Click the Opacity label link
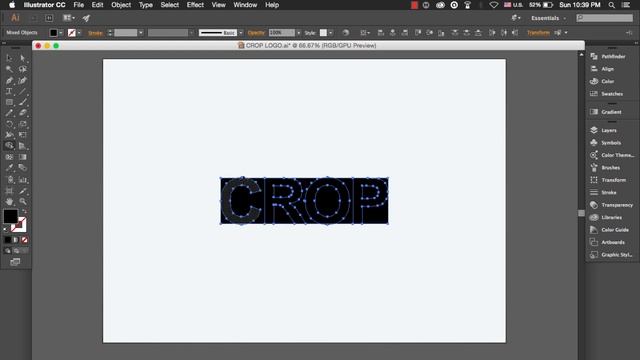Image resolution: width=640 pixels, height=360 pixels. pyautogui.click(x=256, y=33)
